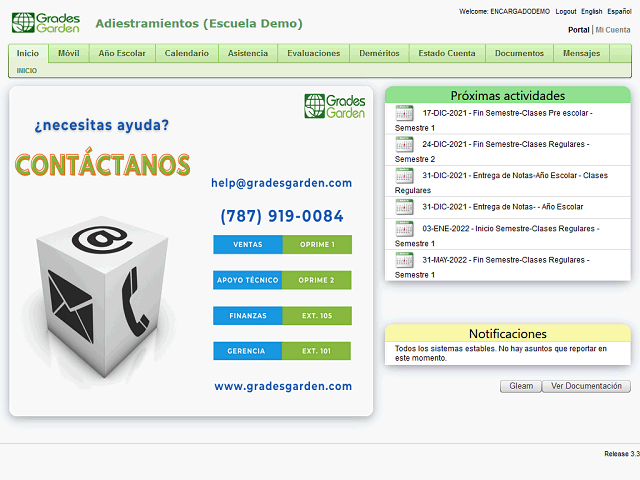Image resolution: width=640 pixels, height=480 pixels.
Task: Click 31-DIC-2021 Entrega de Notas Clases Regulares entry
Action: (x=507, y=181)
